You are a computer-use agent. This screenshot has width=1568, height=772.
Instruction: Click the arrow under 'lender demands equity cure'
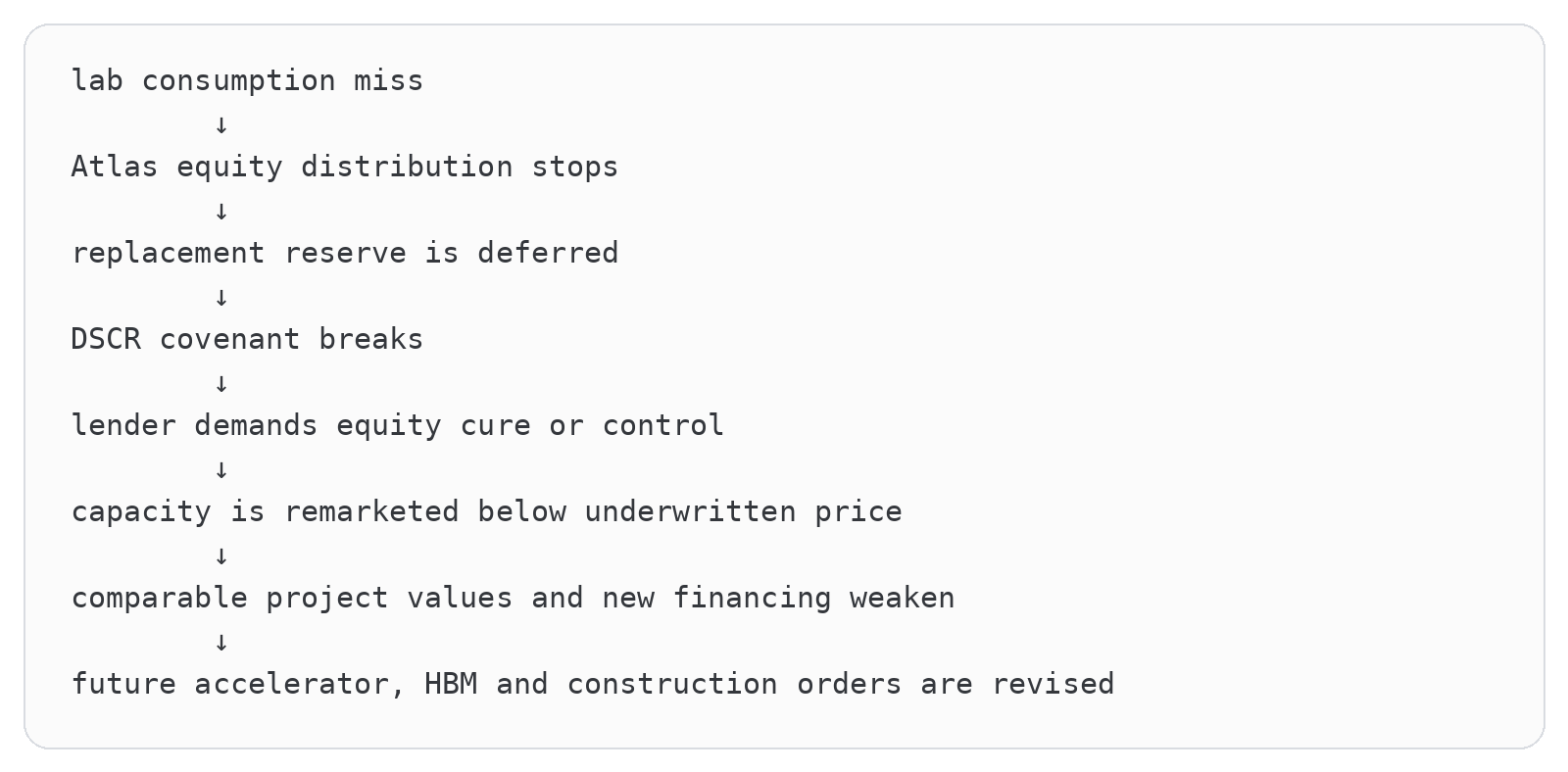click(x=221, y=469)
